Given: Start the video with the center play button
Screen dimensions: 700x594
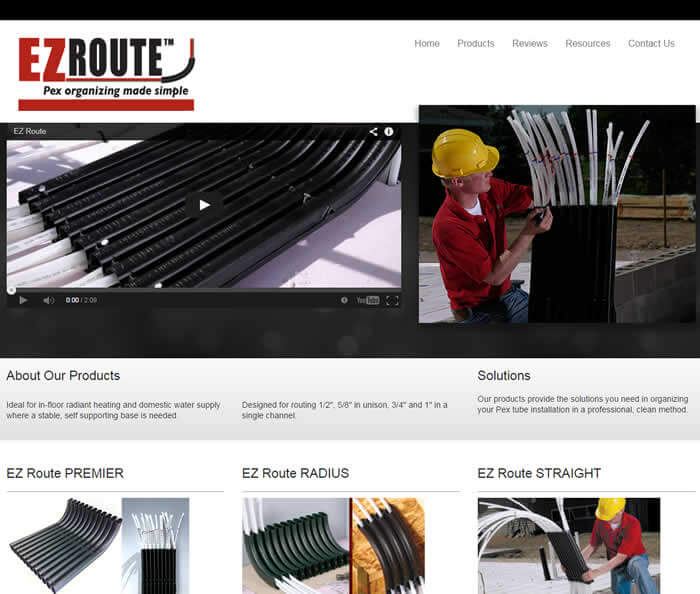Looking at the screenshot, I should 204,205.
